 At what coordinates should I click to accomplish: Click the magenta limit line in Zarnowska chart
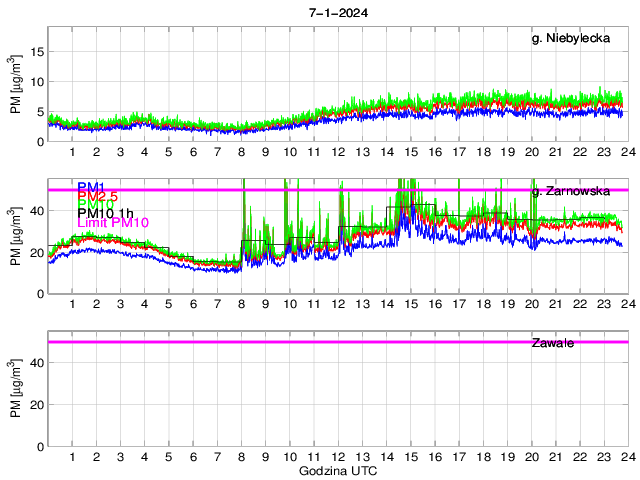[338, 190]
